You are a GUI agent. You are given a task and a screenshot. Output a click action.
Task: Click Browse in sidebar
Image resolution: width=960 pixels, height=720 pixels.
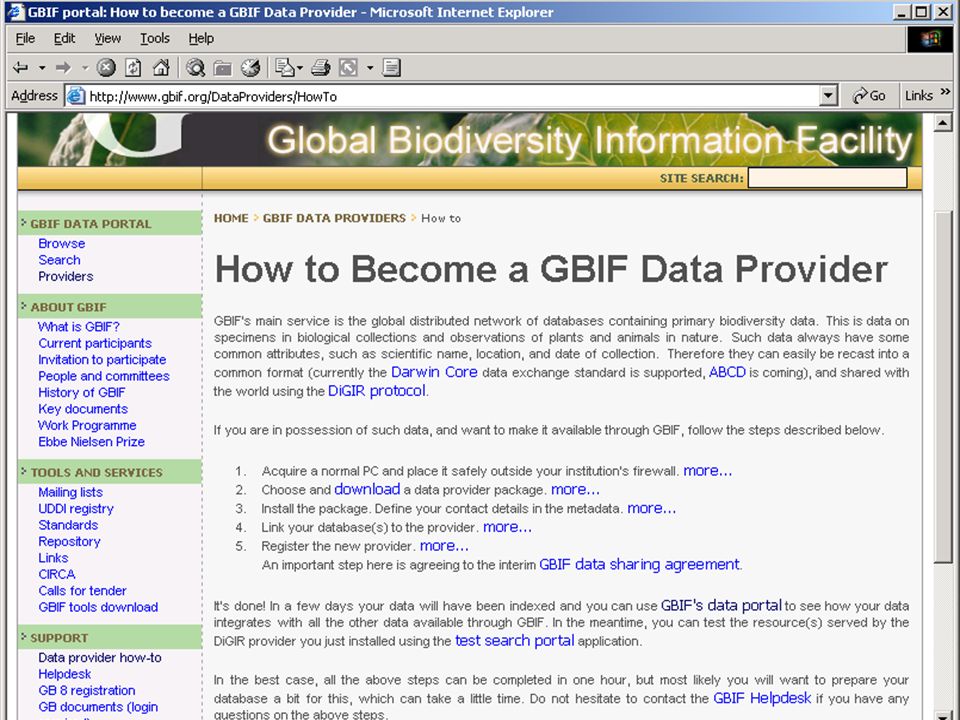click(x=61, y=243)
